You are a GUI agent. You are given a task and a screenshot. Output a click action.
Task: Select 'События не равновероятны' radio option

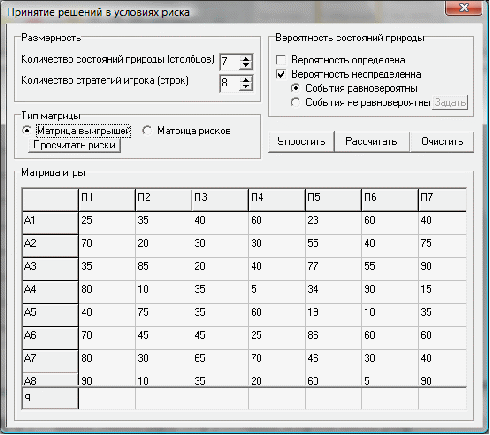295,102
